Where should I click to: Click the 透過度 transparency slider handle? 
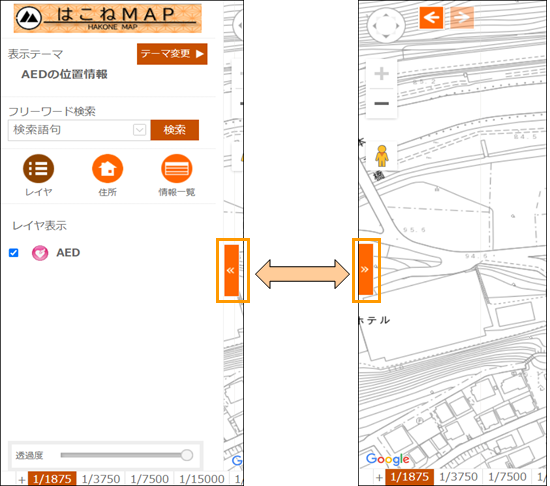tap(187, 455)
